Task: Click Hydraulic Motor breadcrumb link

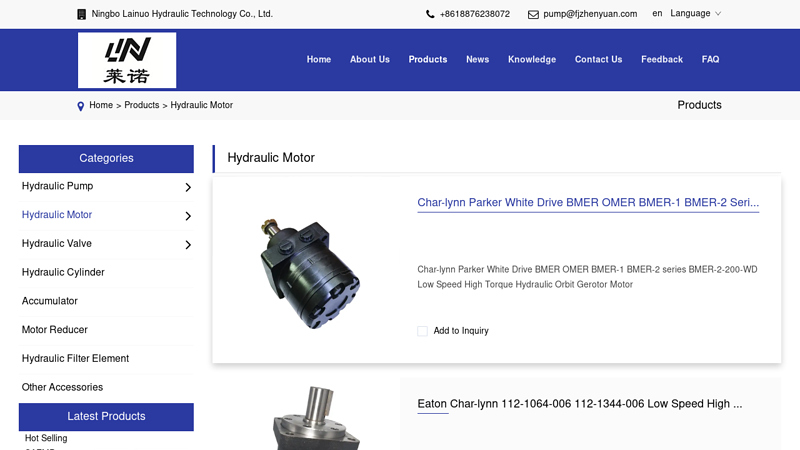Action: click(202, 105)
